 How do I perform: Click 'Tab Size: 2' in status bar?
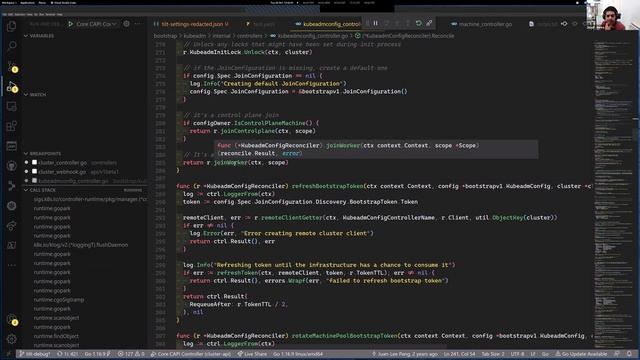(x=493, y=354)
